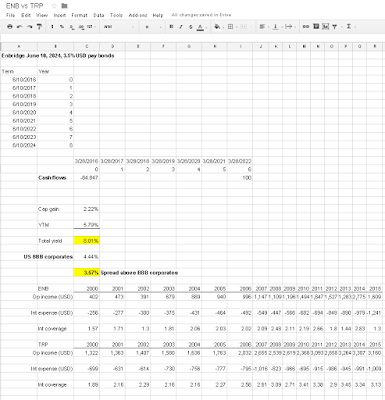385x400 pixels.
Task: Select the 6/10/2016 date cell
Action: [x=19, y=79]
